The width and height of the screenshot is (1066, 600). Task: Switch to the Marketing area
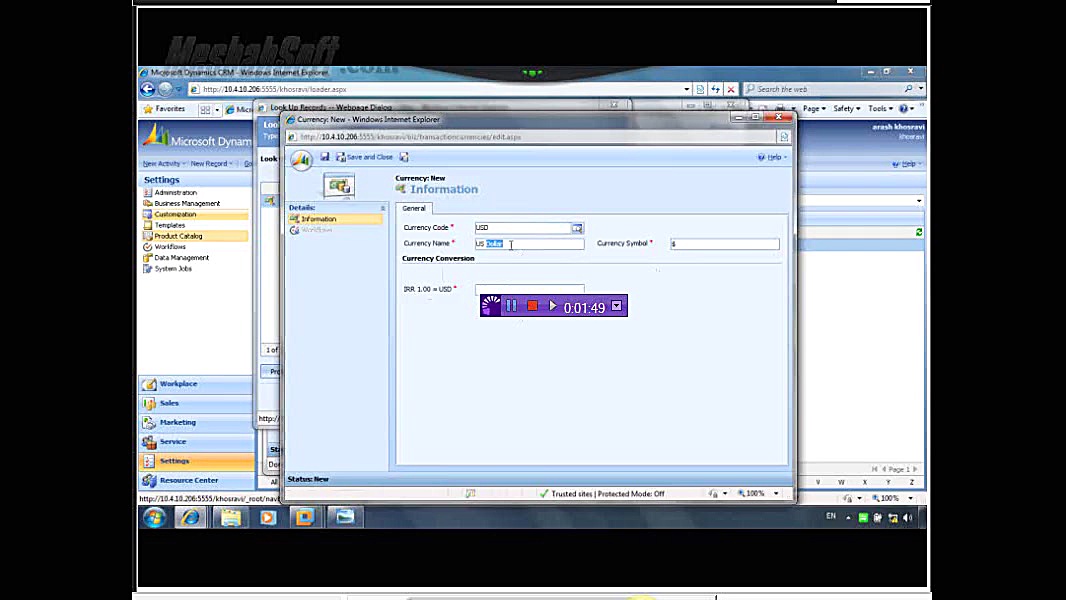196,422
